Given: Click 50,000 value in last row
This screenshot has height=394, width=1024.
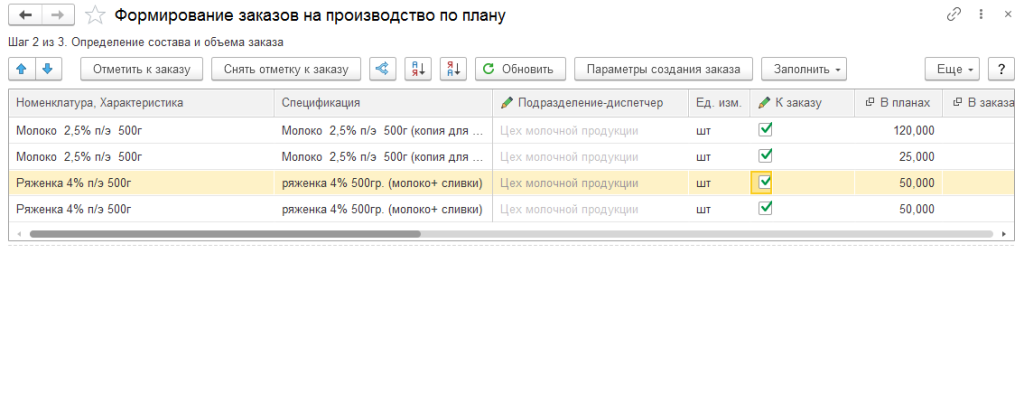Looking at the screenshot, I should tap(917, 209).
